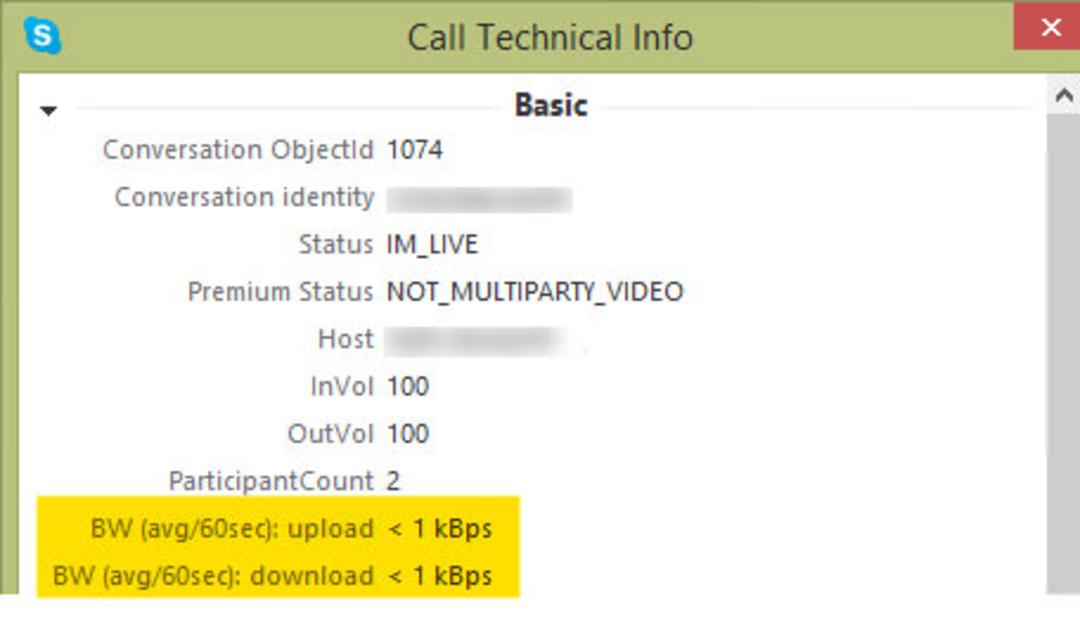Click the Premium Status label
This screenshot has width=1080, height=618.
[280, 291]
